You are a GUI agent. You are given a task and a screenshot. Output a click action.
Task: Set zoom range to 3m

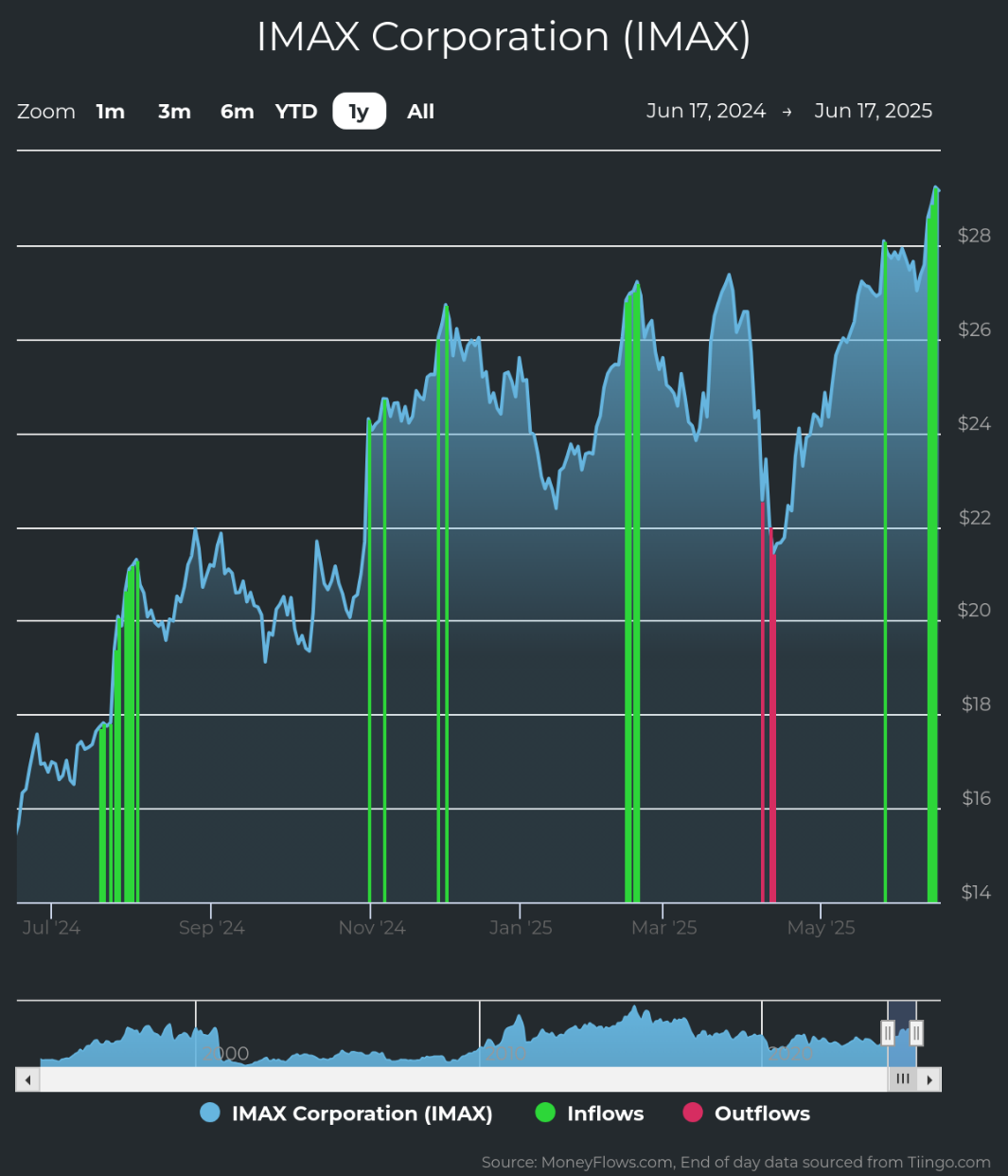174,112
